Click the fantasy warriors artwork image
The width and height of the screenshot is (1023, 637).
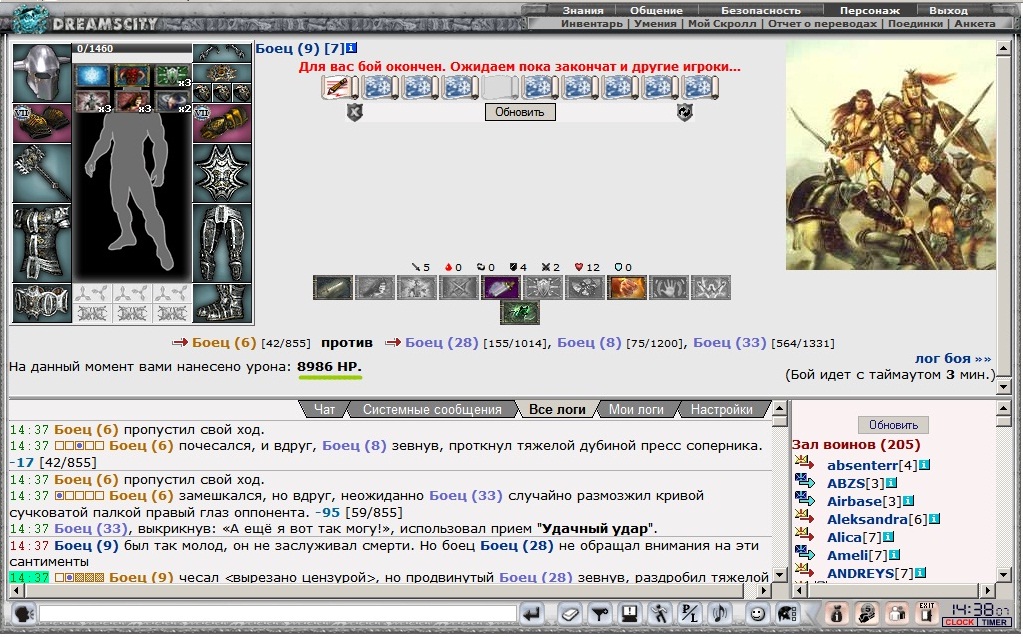pos(890,155)
